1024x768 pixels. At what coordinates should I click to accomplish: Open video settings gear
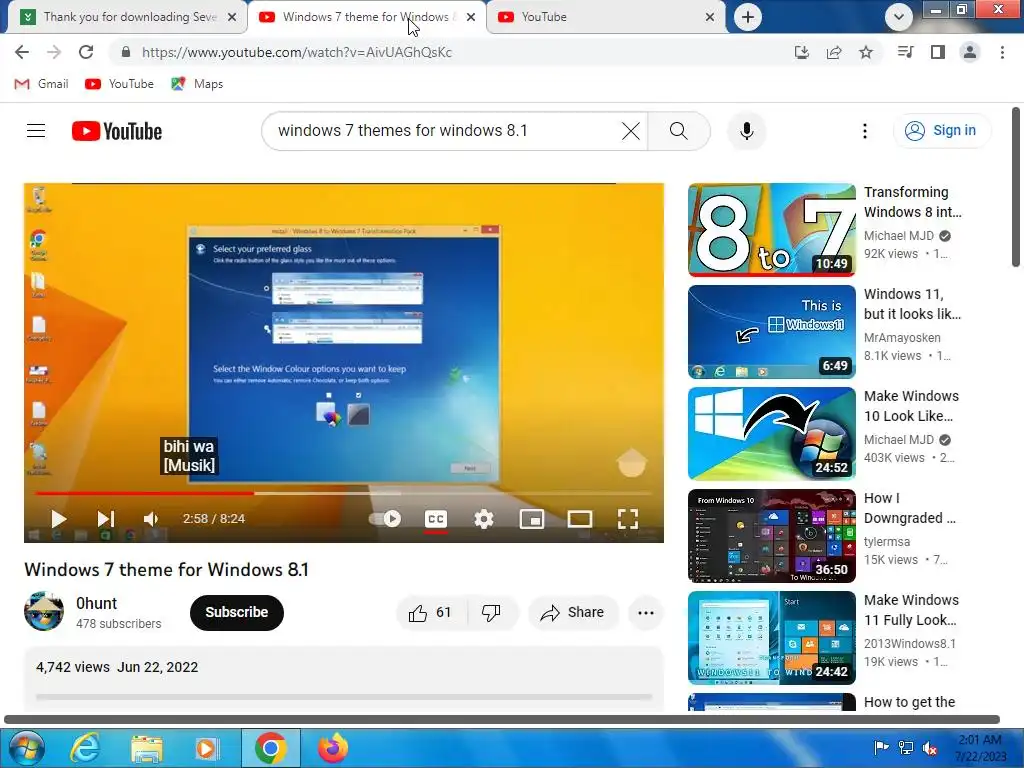click(x=483, y=519)
